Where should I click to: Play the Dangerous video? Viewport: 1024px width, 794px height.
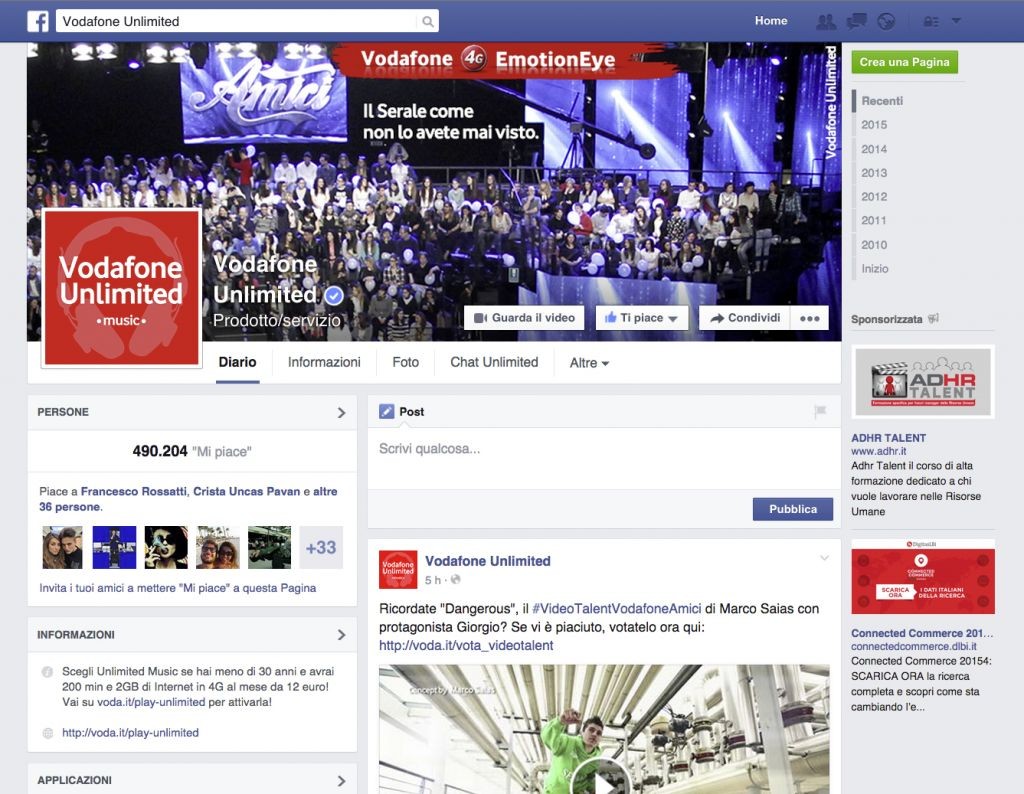[x=600, y=778]
